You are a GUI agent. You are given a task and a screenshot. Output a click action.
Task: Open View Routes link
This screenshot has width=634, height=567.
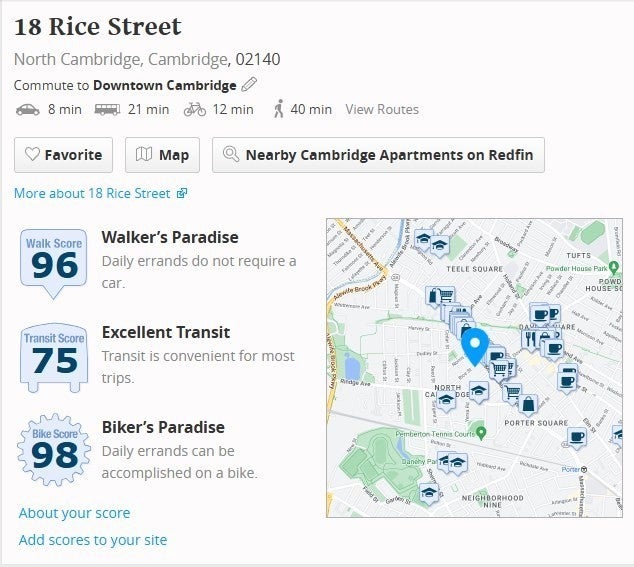tap(382, 109)
